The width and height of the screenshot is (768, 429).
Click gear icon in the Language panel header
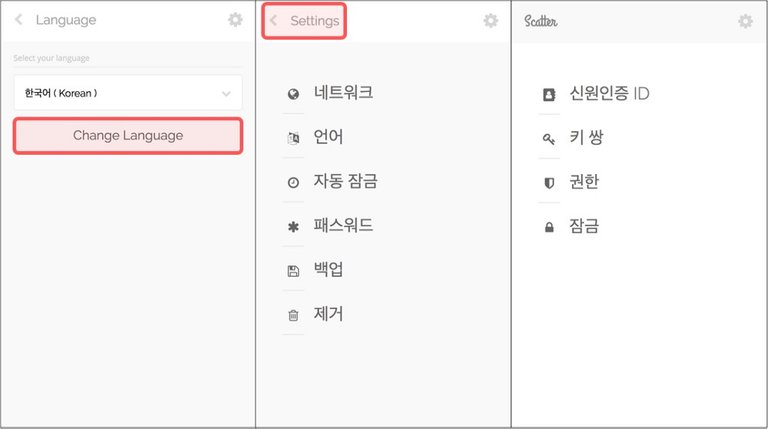[235, 20]
